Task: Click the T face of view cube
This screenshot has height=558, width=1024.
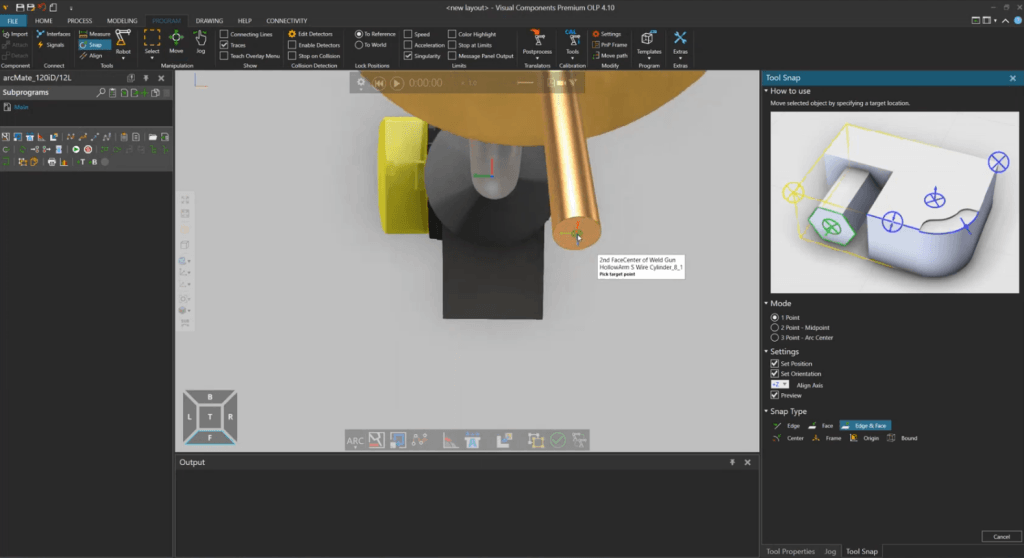Action: [x=210, y=416]
